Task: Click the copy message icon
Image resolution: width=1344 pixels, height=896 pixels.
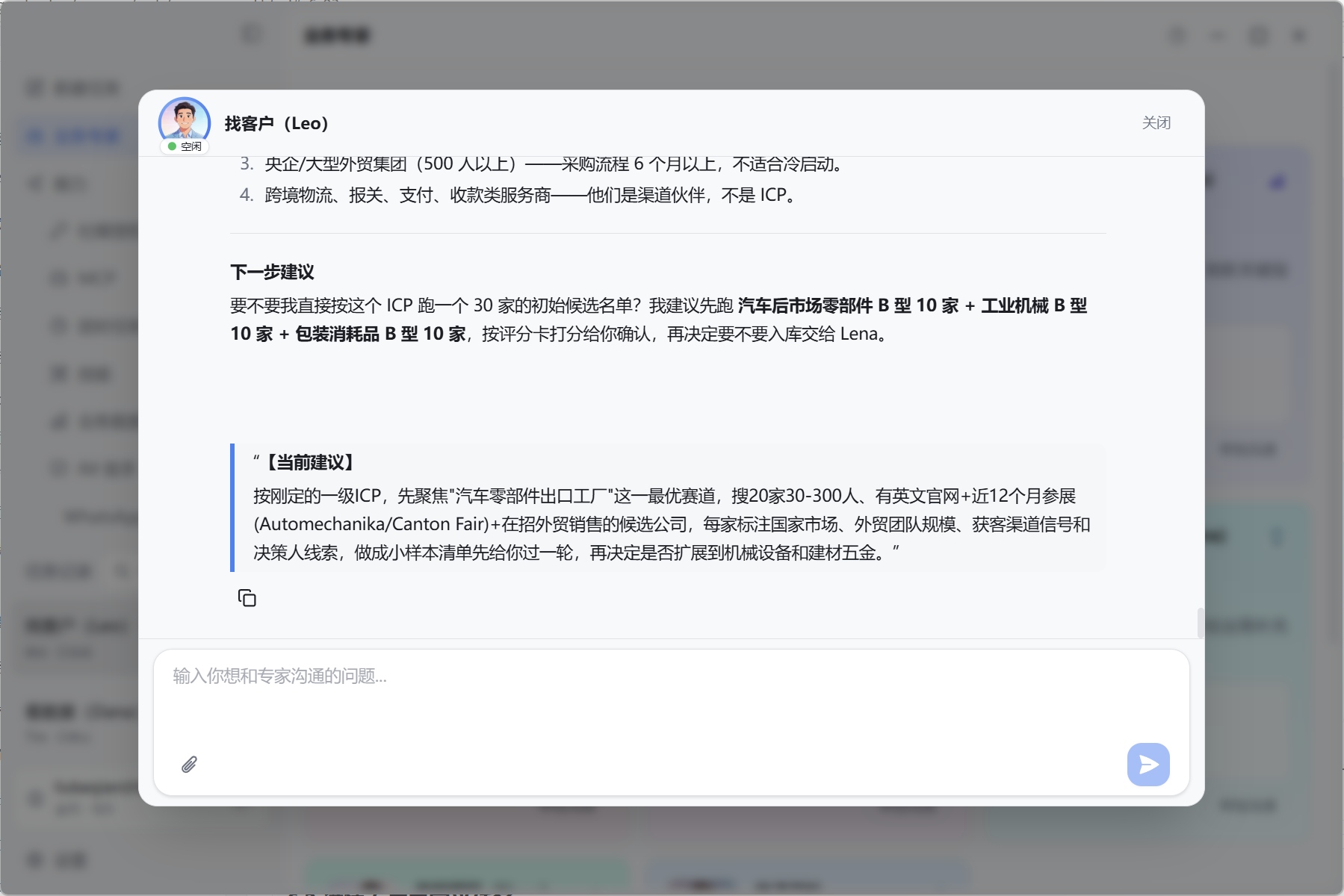Action: [247, 598]
